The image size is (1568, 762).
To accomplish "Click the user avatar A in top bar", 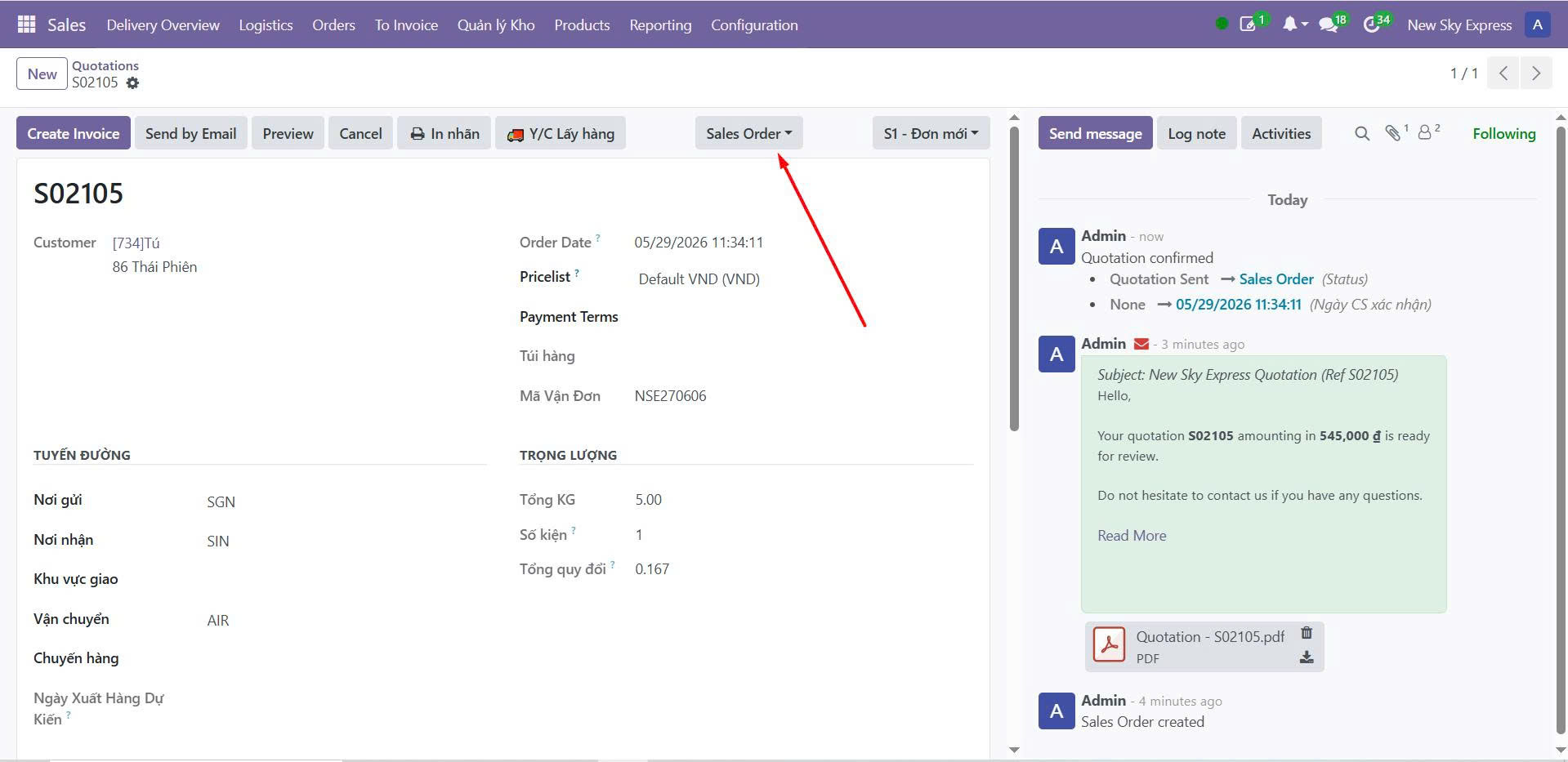I will point(1537,25).
